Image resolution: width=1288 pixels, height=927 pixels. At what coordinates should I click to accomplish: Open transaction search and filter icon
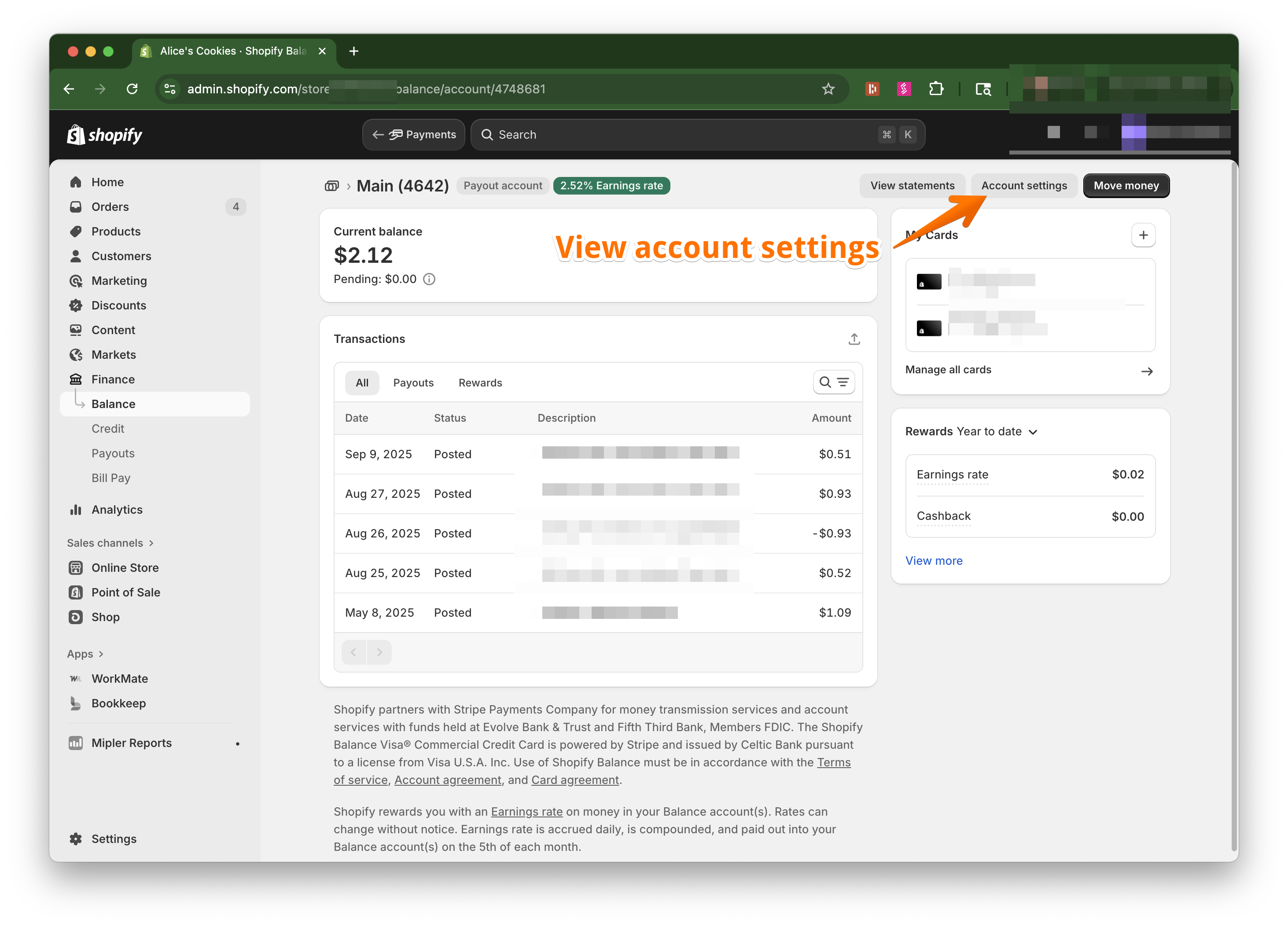833,382
